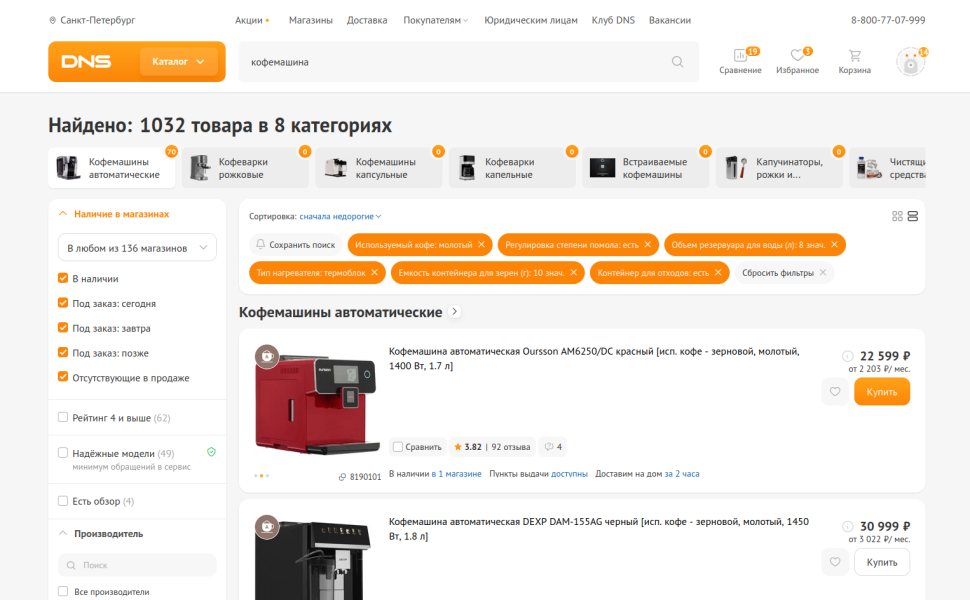Open Кофемашины автоматические section arrow
This screenshot has height=600, width=970.
click(x=454, y=312)
